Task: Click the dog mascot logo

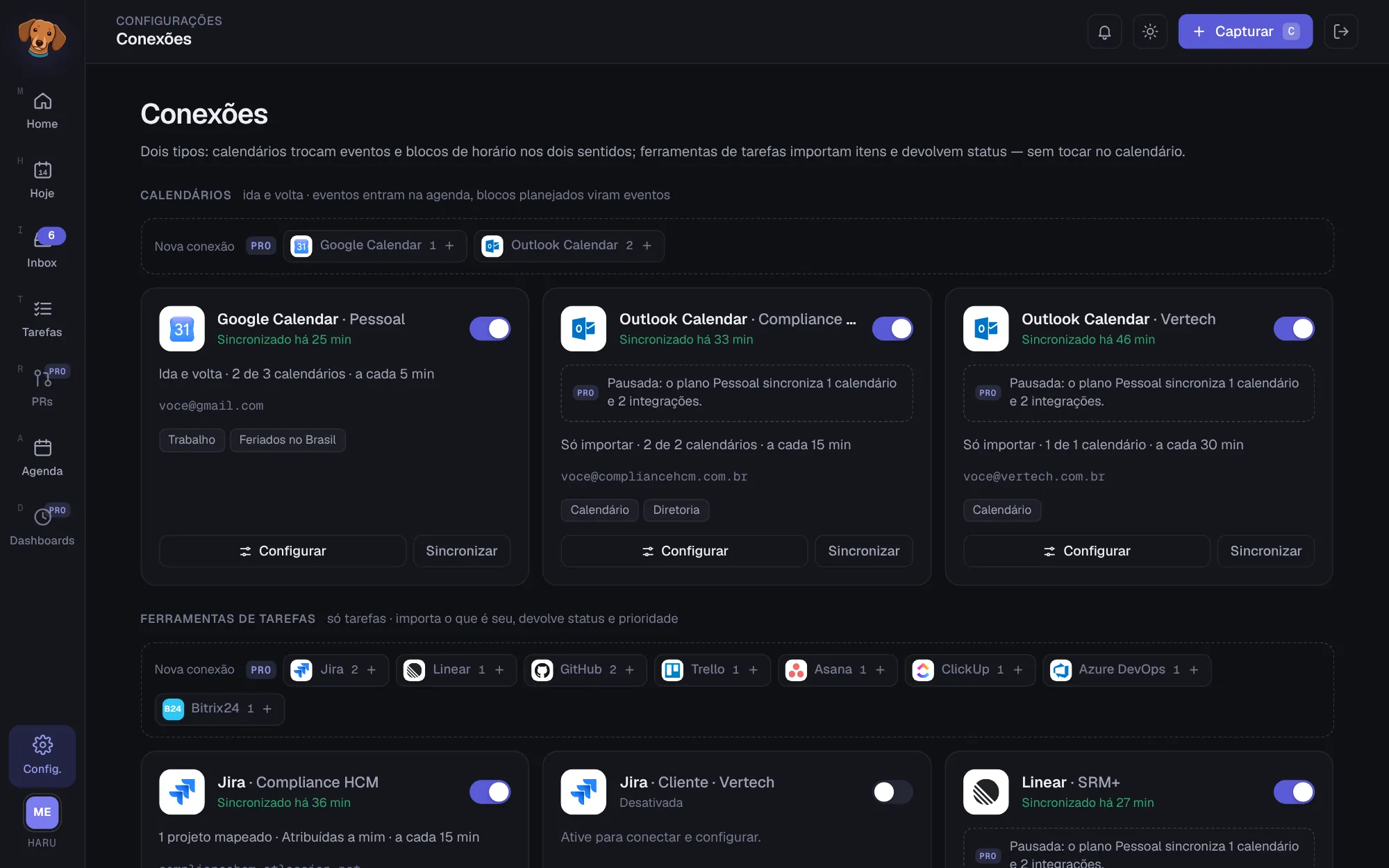Action: (x=42, y=37)
